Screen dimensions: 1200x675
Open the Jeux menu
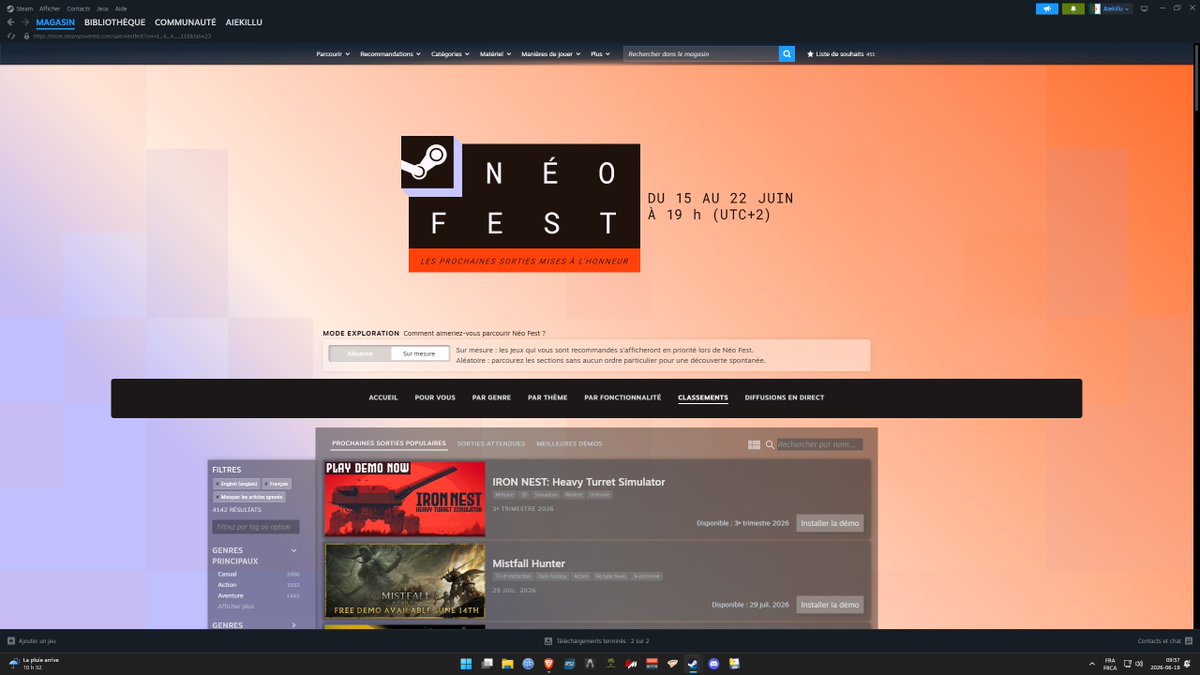click(102, 8)
